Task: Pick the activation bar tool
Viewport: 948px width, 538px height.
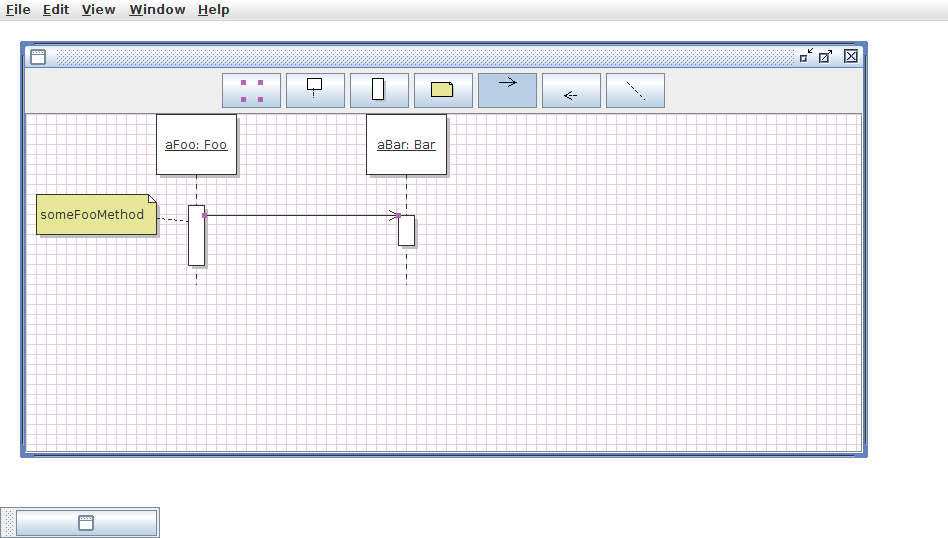Action: point(379,90)
